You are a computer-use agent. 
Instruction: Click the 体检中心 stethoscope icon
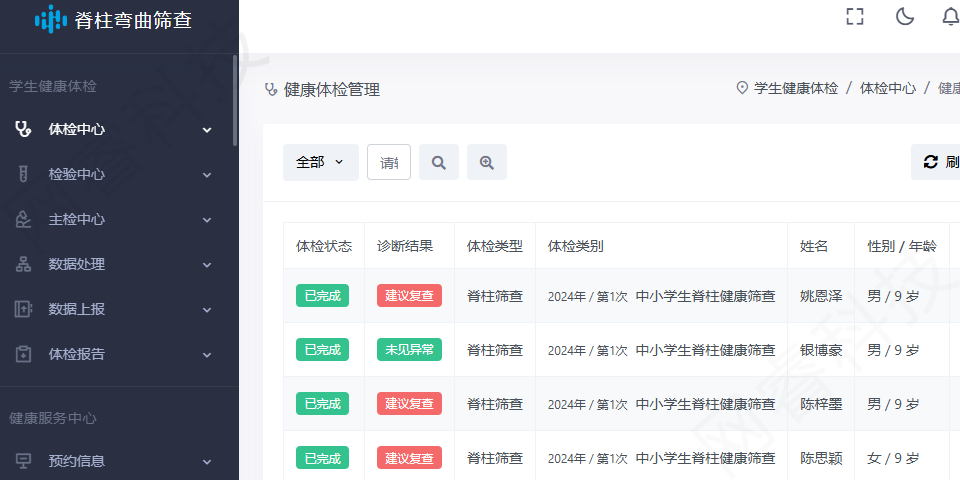(23, 129)
